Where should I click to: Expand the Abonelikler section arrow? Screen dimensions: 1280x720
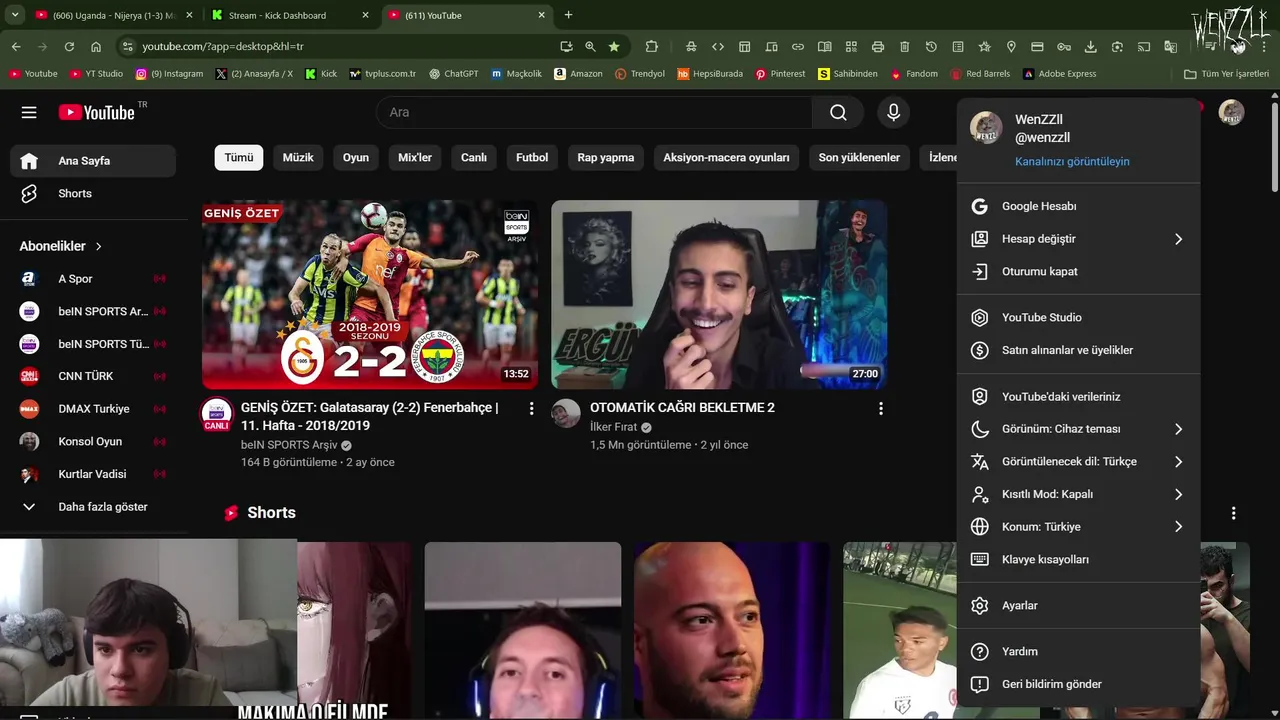coord(98,246)
